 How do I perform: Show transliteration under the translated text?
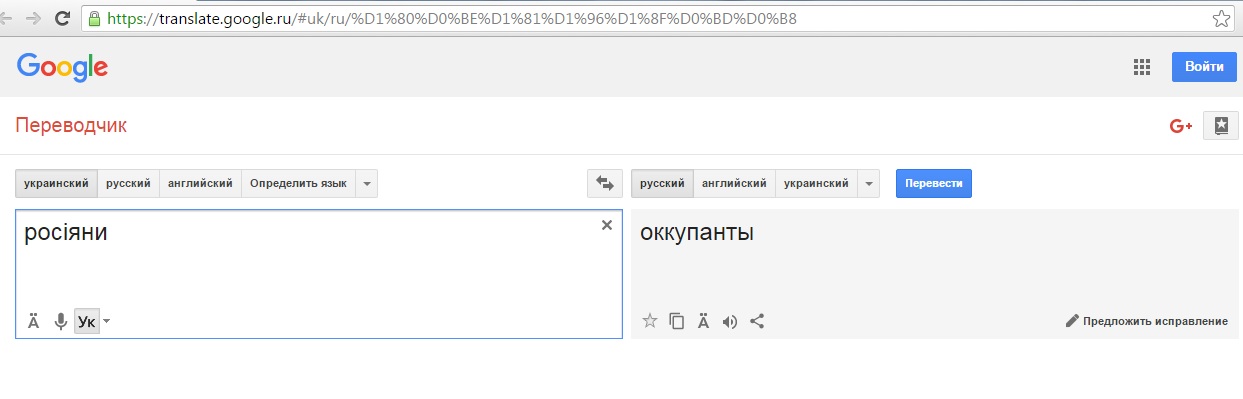(703, 321)
